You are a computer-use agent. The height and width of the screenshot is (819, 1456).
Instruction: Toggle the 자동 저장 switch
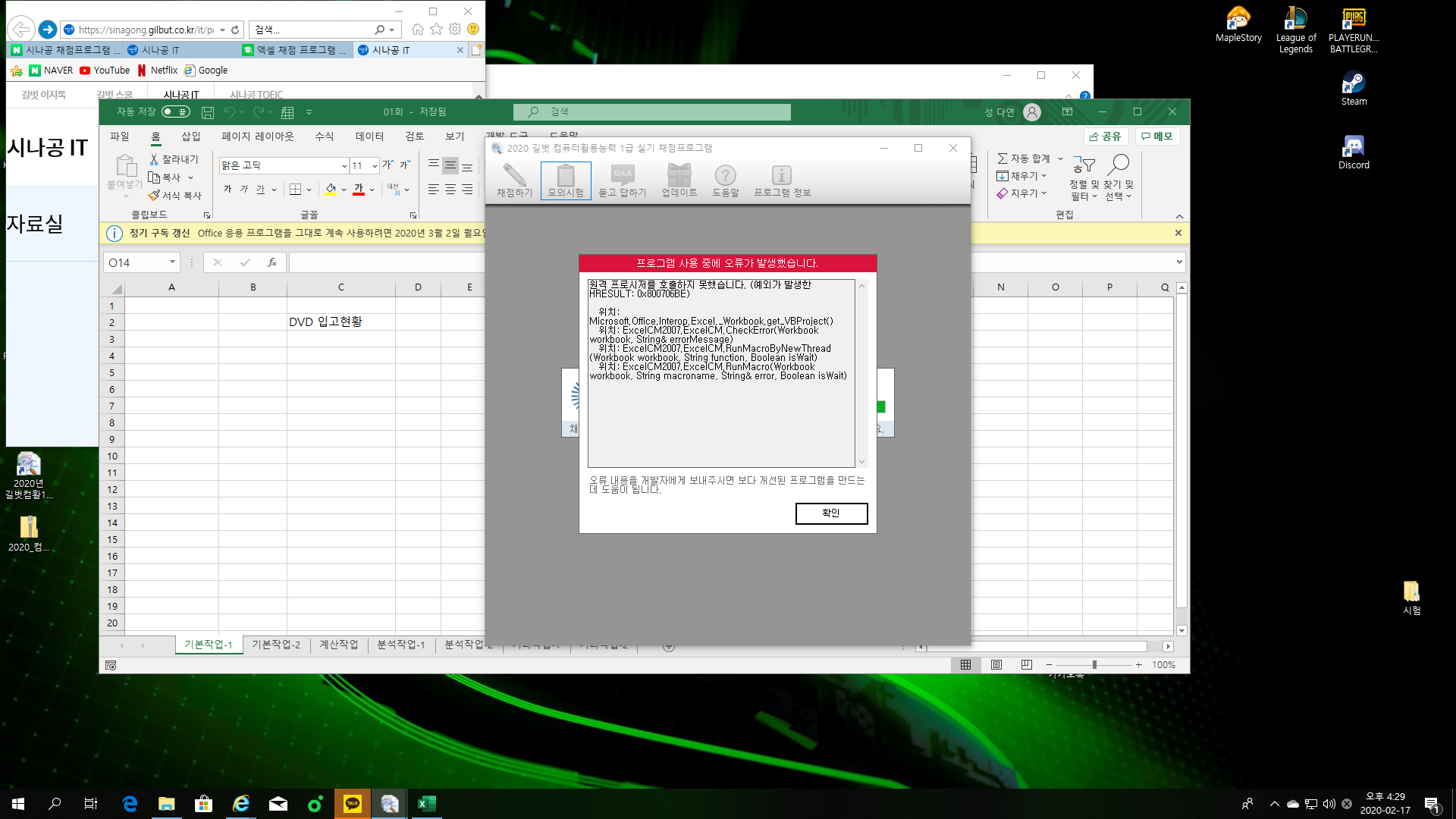[176, 112]
